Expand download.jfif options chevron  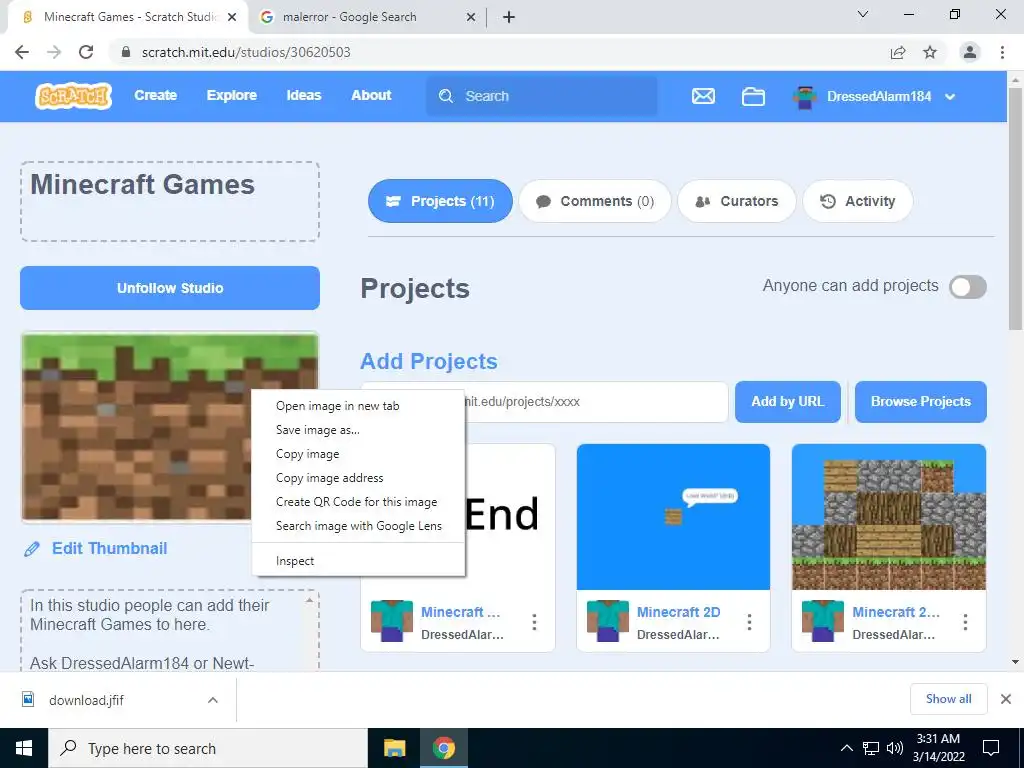pyautogui.click(x=212, y=699)
